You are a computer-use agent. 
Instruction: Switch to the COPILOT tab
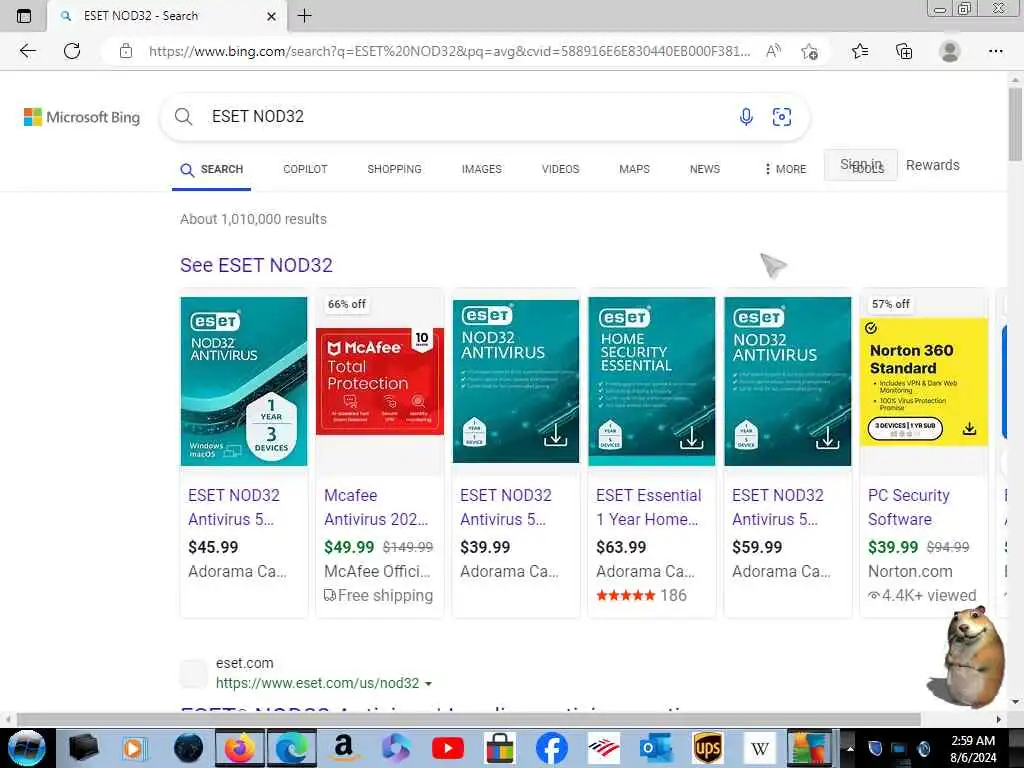305,169
